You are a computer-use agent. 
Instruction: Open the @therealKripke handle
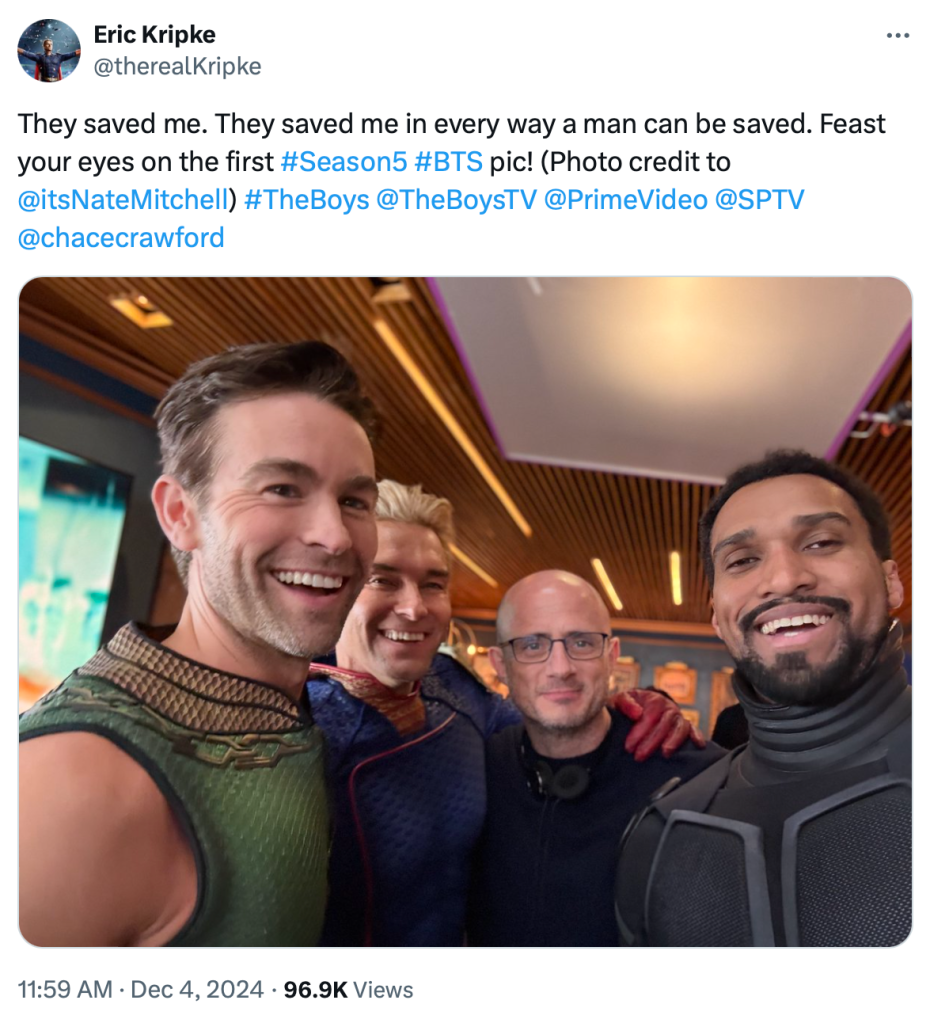pos(178,67)
